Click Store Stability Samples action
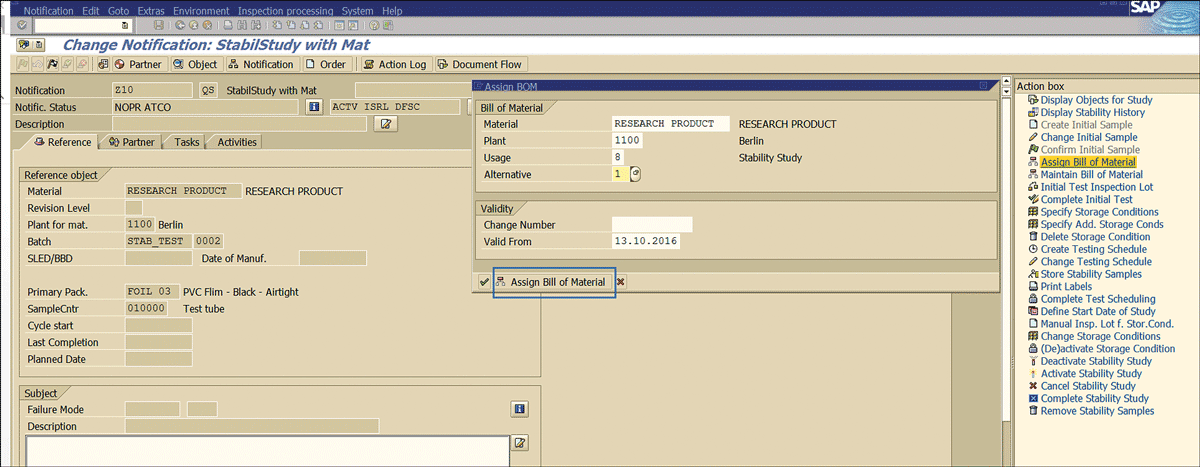This screenshot has width=1200, height=467. tap(1090, 274)
